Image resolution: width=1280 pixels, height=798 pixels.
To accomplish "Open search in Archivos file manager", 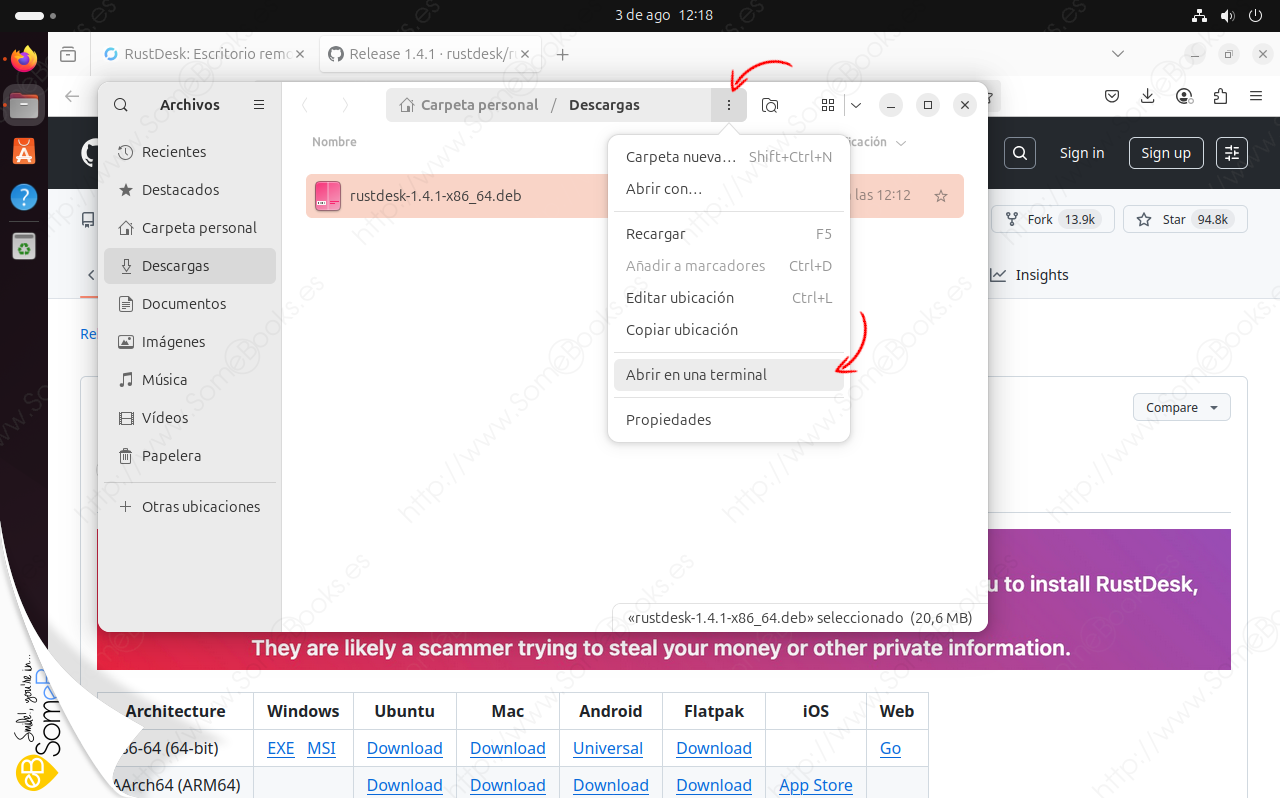I will coord(121,105).
